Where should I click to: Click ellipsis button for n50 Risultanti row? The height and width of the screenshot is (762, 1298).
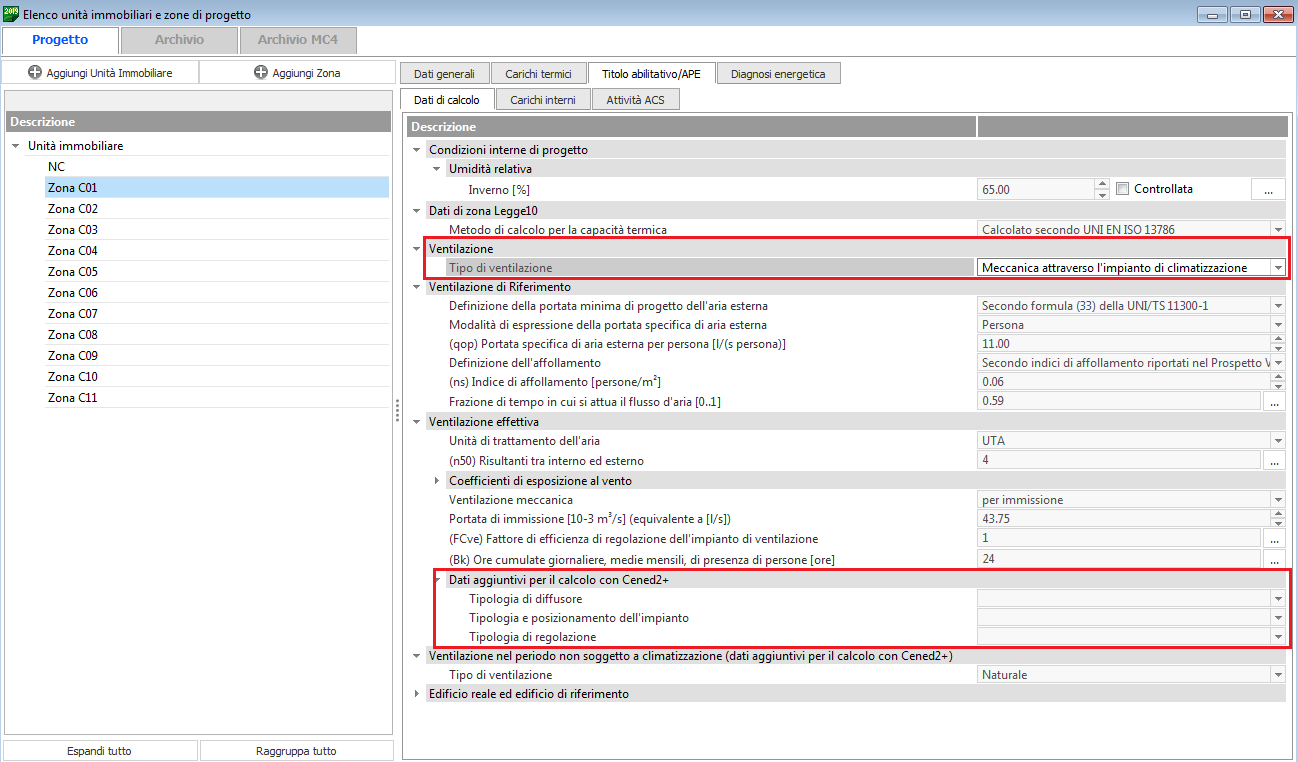point(1273,461)
